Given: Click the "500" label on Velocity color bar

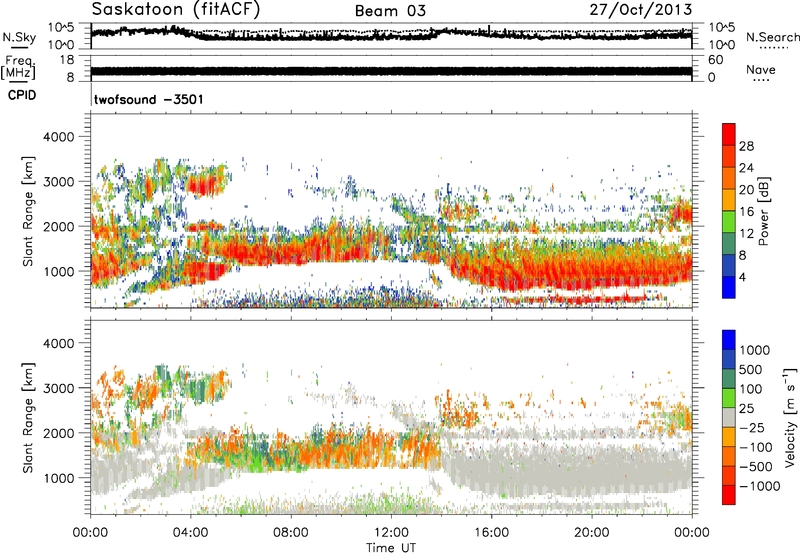Looking at the screenshot, I should 751,369.
